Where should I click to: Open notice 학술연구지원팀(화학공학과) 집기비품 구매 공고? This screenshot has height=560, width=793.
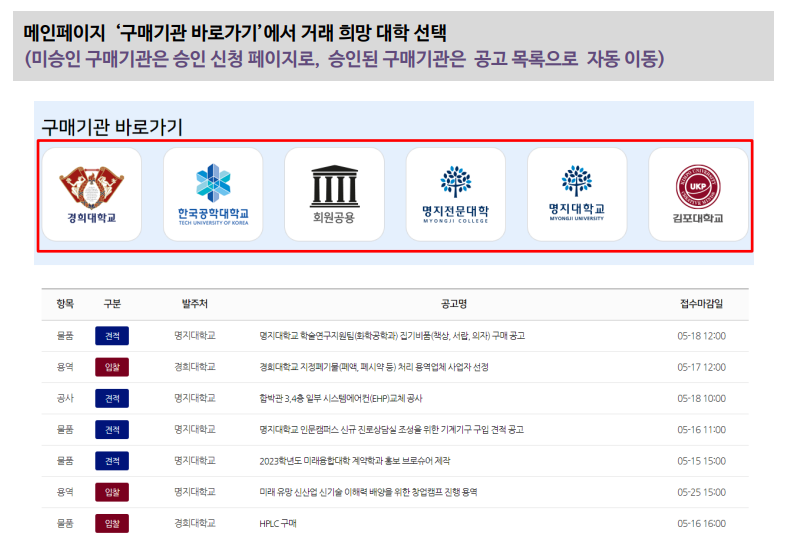[392, 336]
